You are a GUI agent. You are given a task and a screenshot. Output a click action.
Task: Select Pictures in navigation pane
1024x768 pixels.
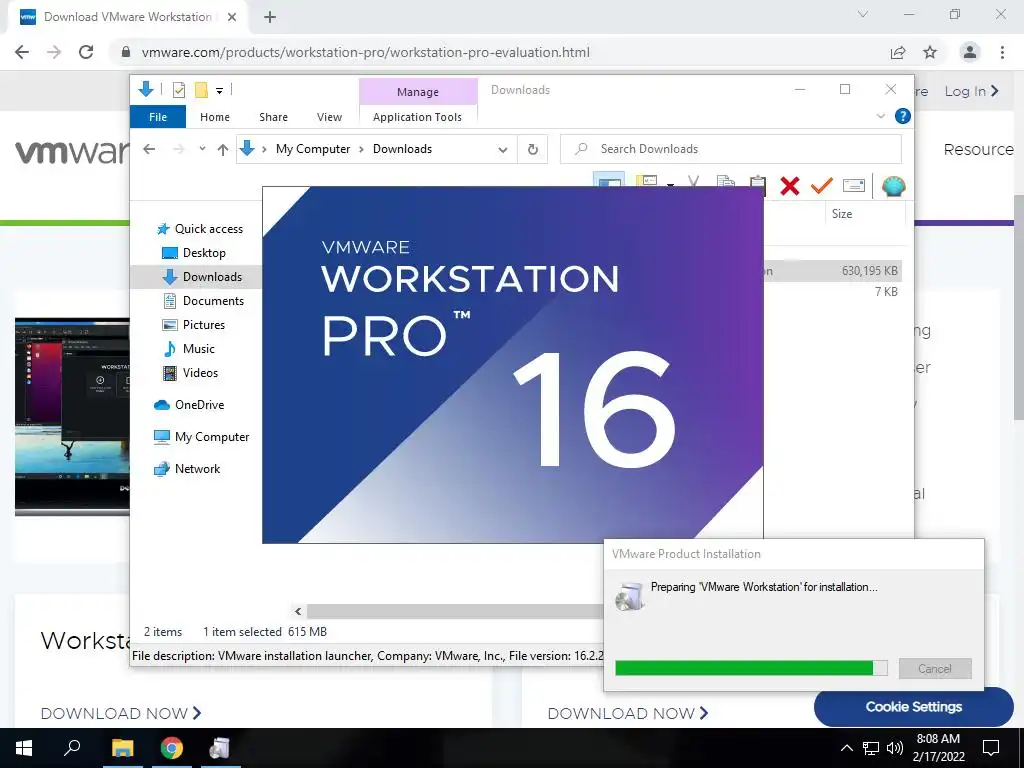(x=203, y=325)
